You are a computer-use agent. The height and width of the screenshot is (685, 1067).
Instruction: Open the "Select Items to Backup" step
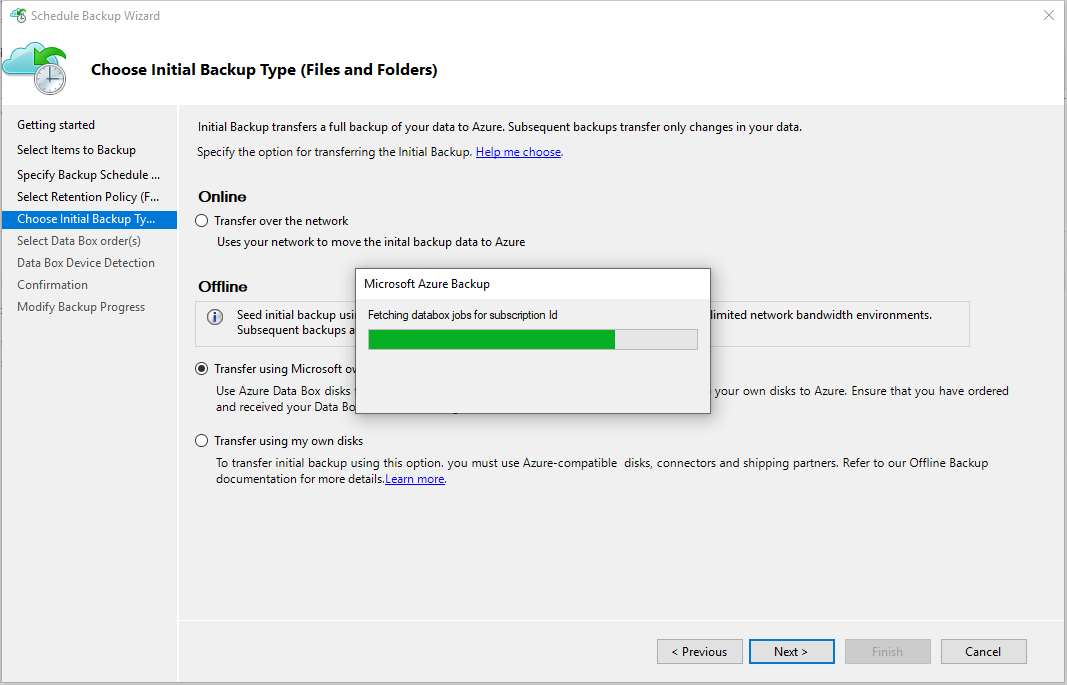click(x=74, y=149)
